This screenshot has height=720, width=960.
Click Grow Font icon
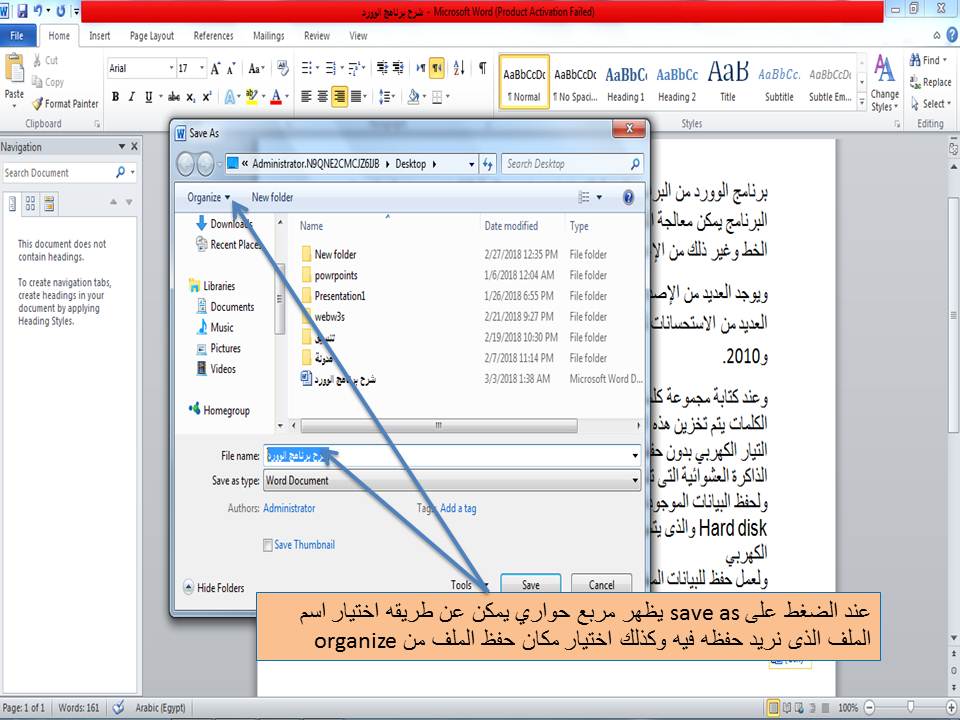[x=215, y=69]
